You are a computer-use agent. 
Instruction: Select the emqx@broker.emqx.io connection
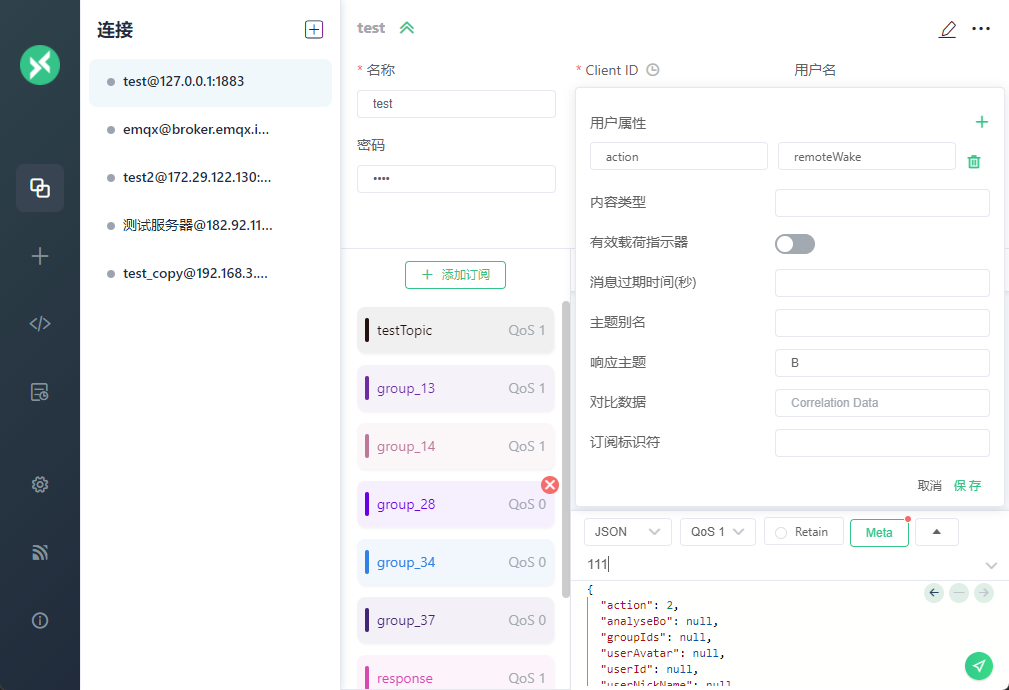[196, 129]
